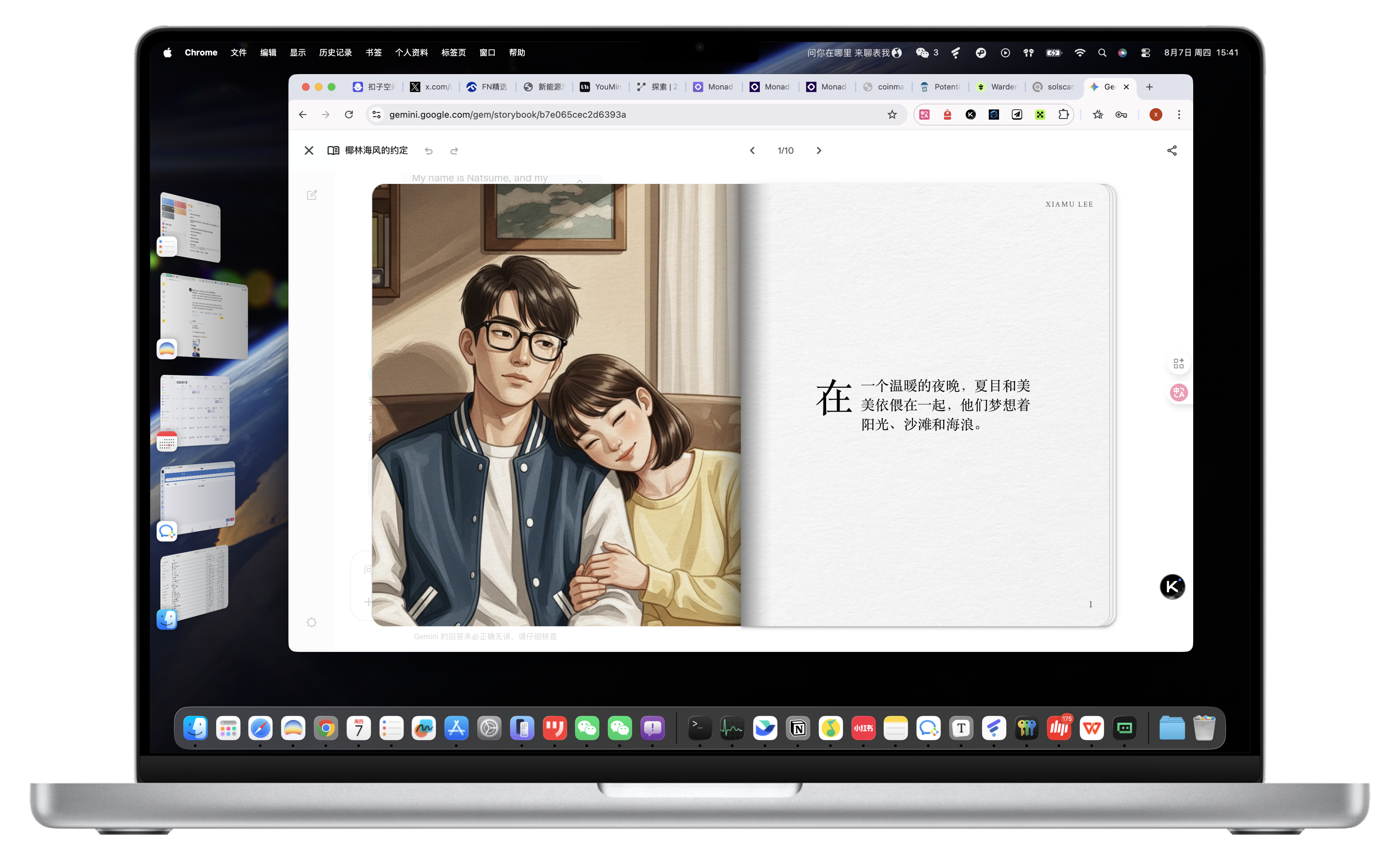Go to the previous storybook page
Screen dimensions: 1400x859
click(x=752, y=150)
